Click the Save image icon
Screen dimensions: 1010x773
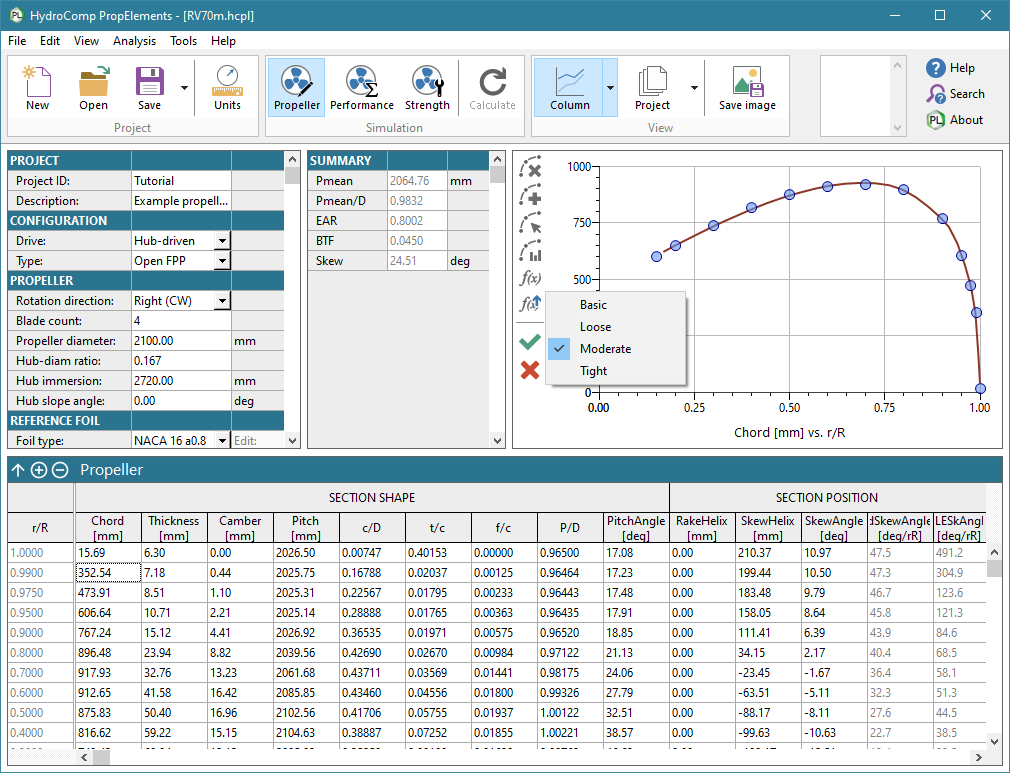pyautogui.click(x=746, y=86)
